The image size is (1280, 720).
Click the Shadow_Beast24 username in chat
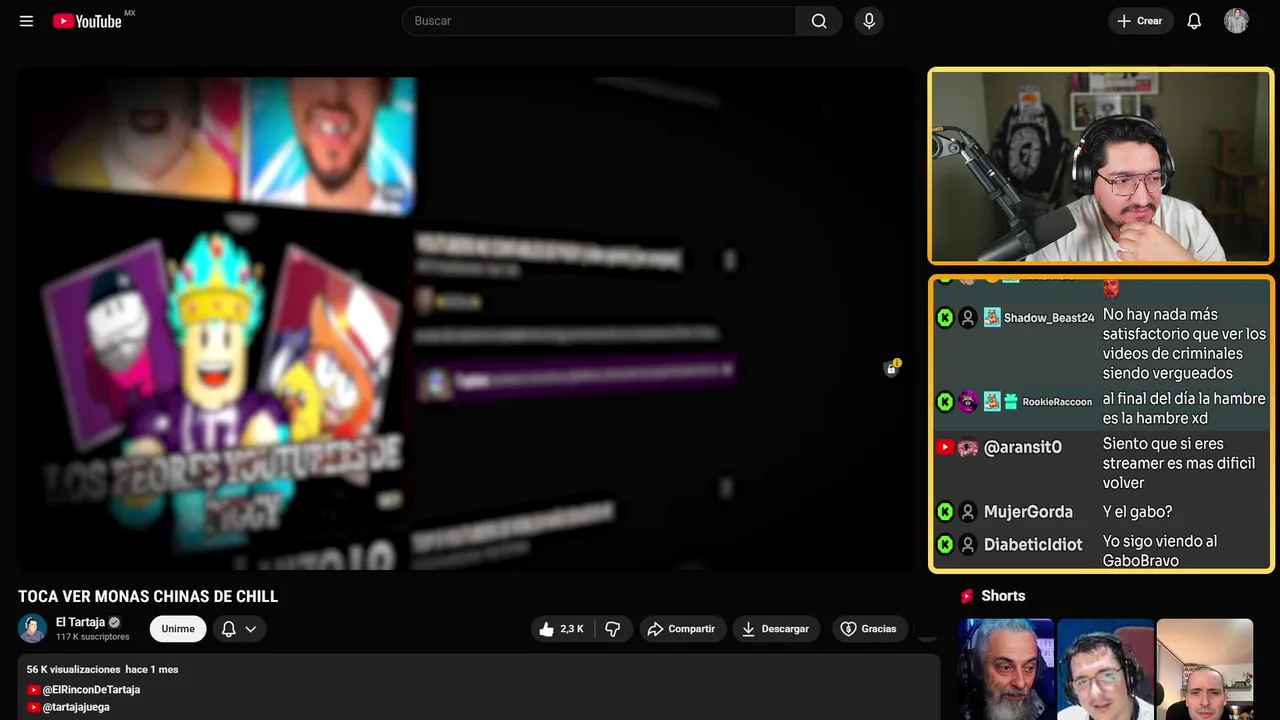click(1049, 318)
